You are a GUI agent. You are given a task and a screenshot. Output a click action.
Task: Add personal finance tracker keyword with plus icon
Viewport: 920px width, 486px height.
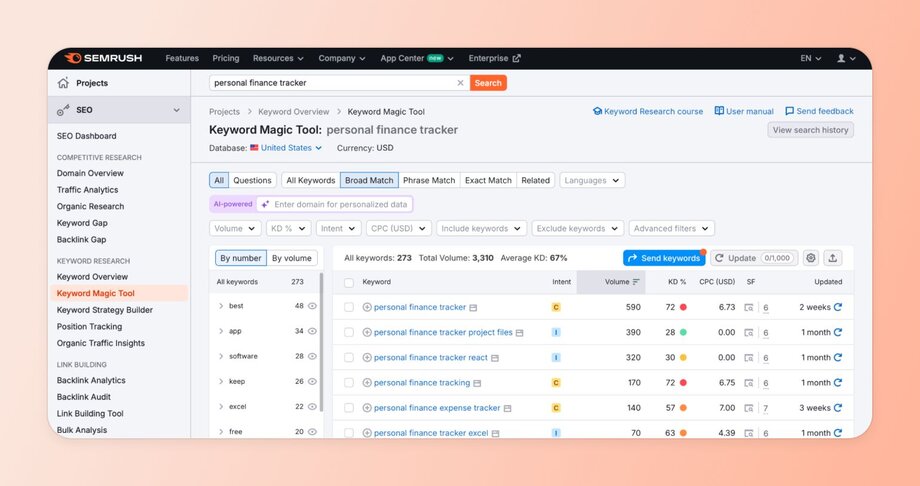(367, 307)
